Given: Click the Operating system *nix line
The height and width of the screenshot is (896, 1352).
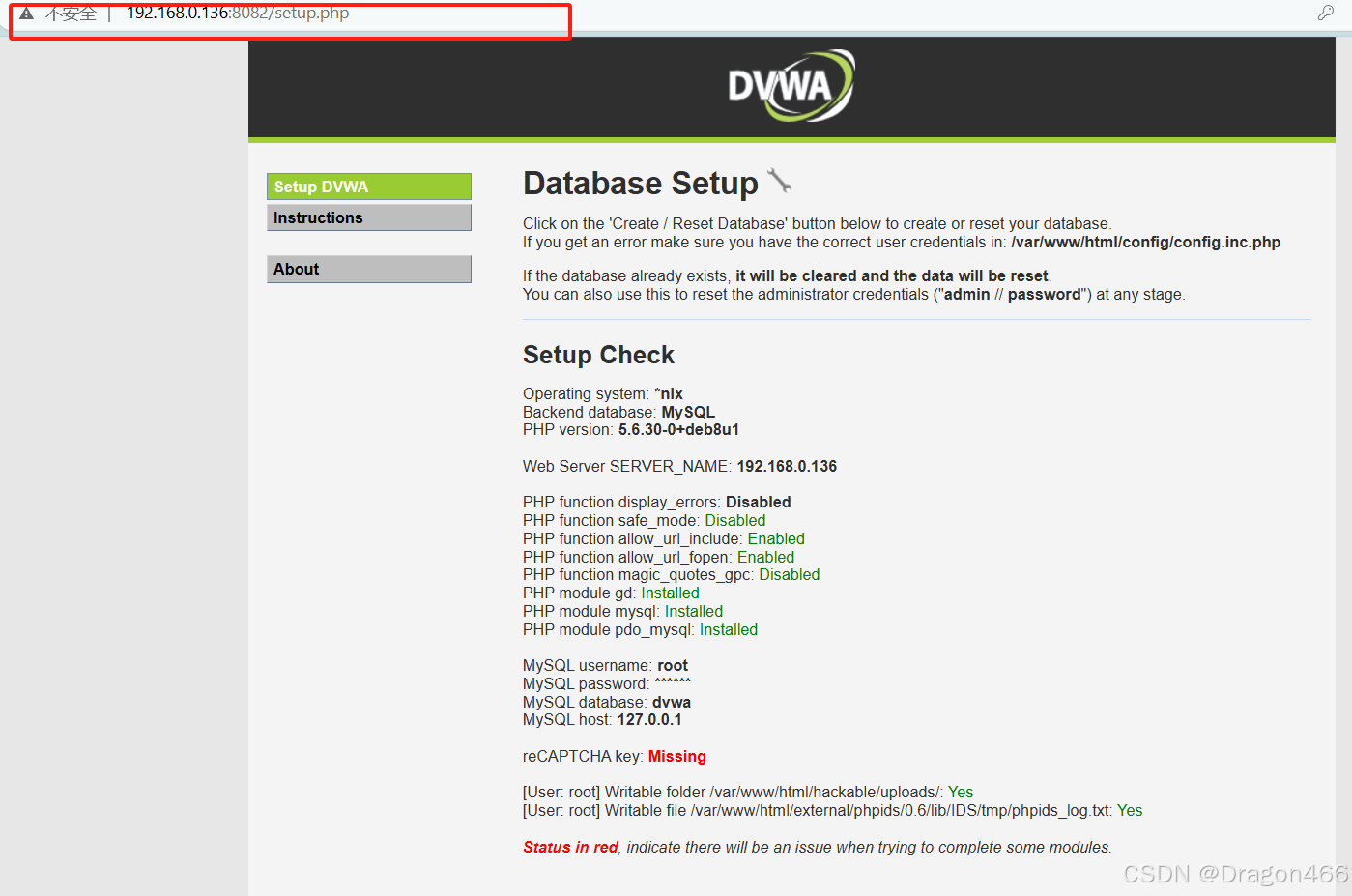Looking at the screenshot, I should pos(603,393).
